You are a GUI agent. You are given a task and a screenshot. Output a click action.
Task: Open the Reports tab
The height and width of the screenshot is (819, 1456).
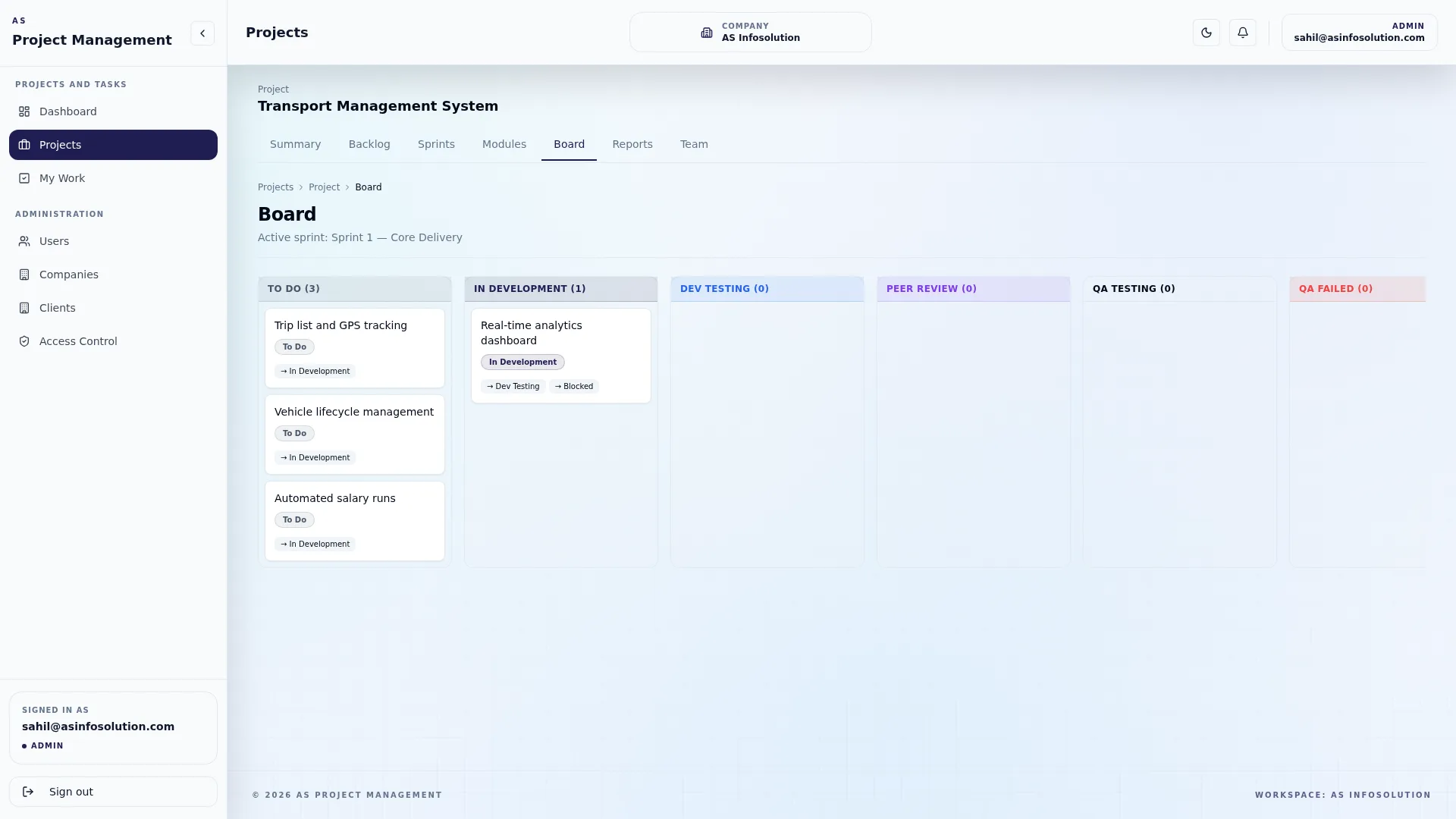click(x=632, y=144)
